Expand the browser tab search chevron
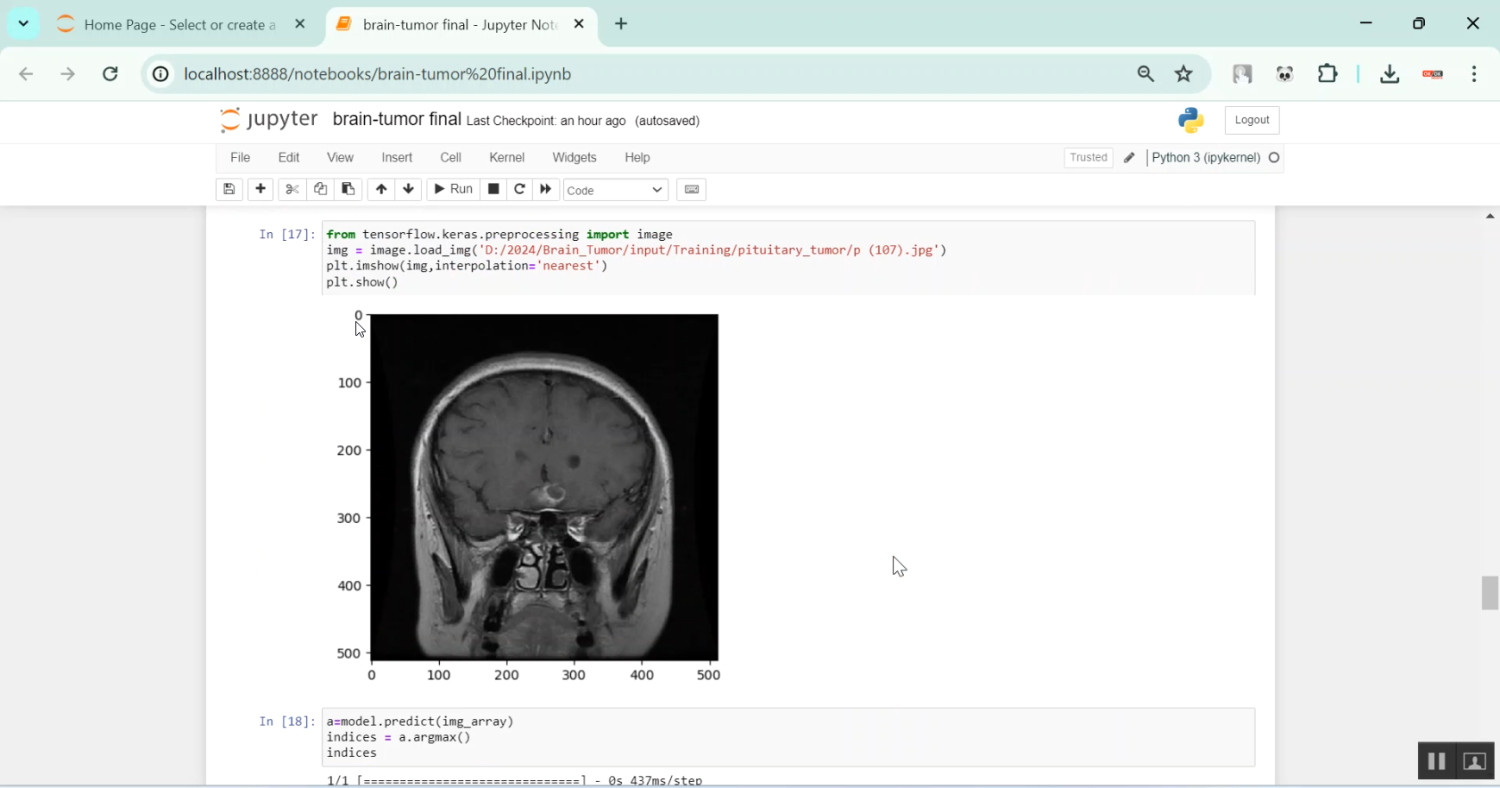 tap(23, 23)
